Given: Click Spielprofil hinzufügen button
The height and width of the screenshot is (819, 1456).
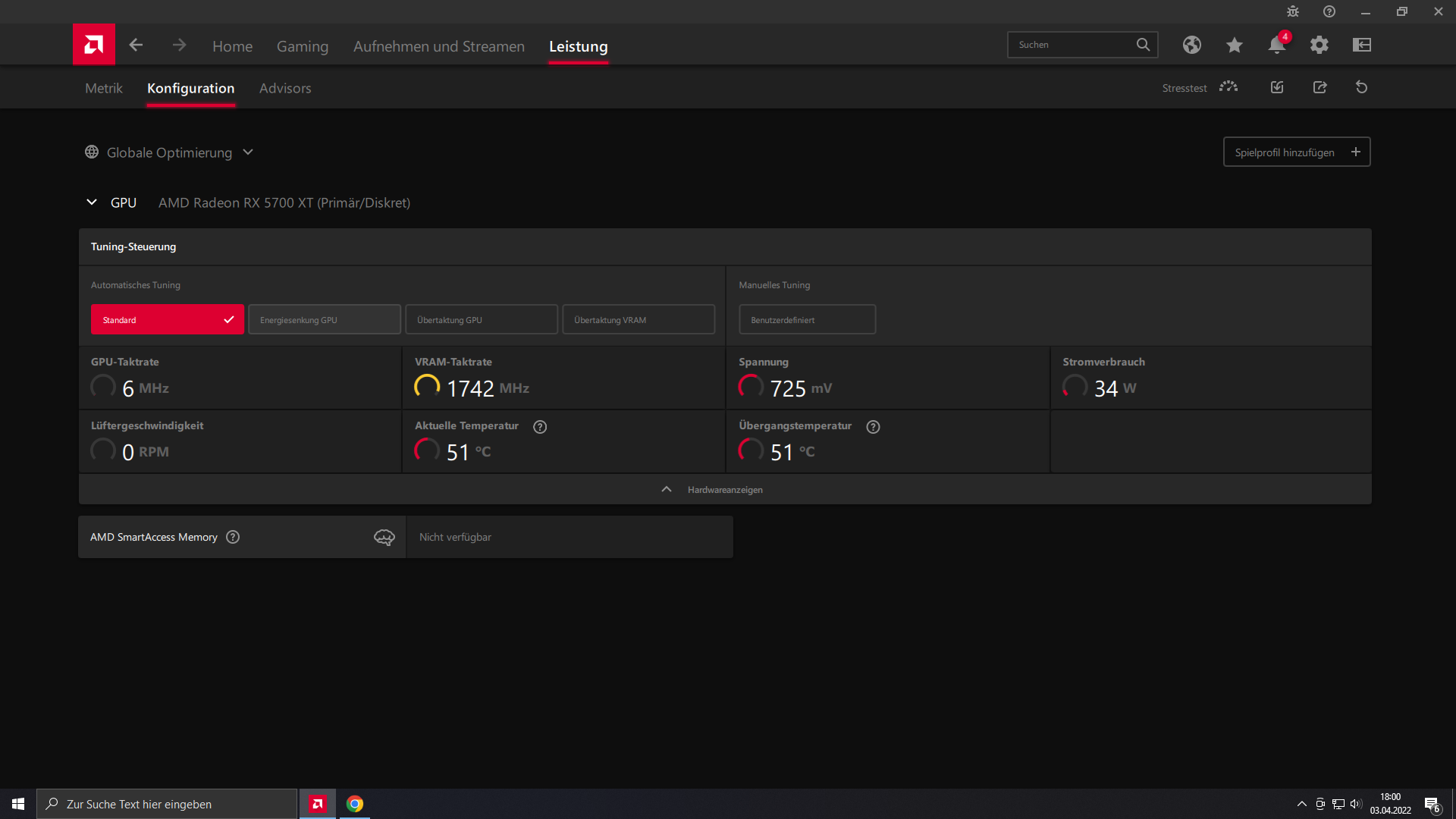Looking at the screenshot, I should (x=1296, y=152).
